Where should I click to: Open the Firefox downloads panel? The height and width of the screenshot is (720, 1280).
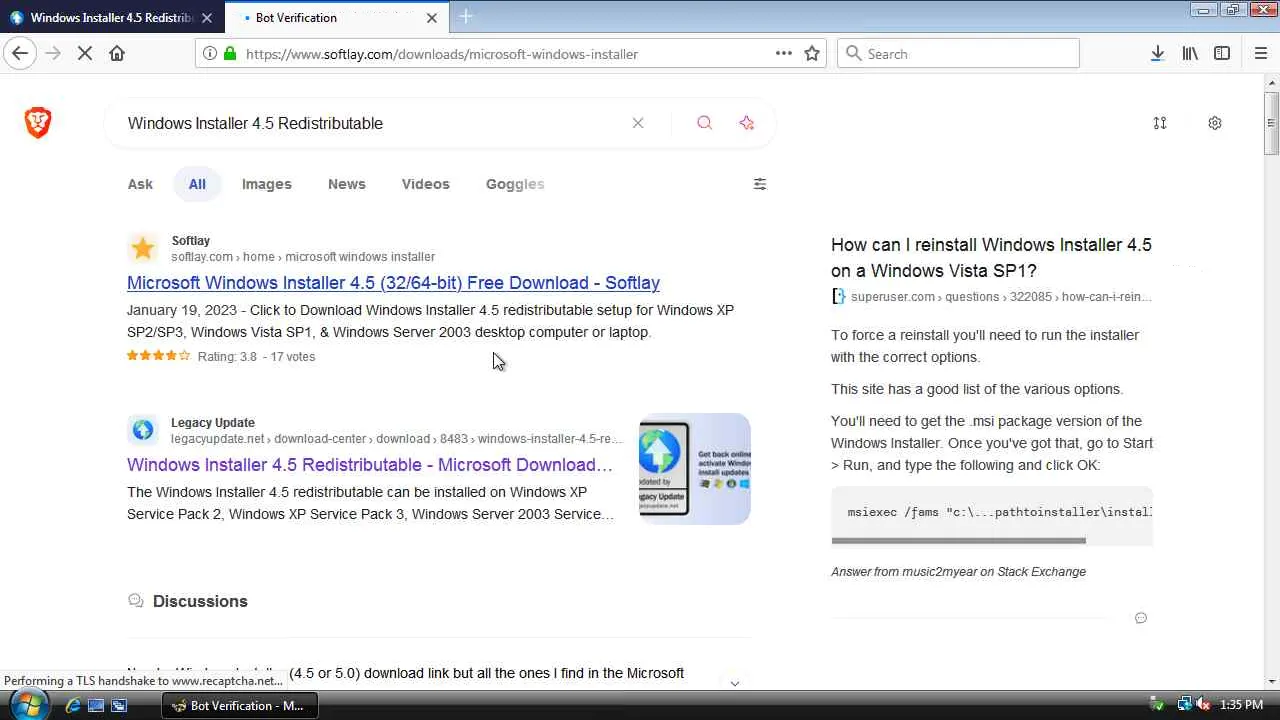[1157, 53]
